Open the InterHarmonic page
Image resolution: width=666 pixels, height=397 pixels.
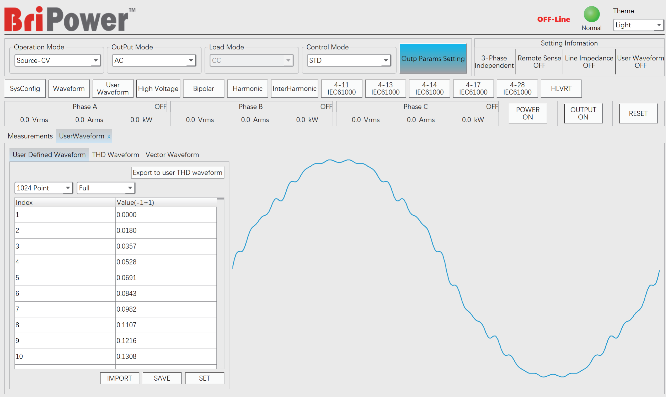tap(294, 88)
